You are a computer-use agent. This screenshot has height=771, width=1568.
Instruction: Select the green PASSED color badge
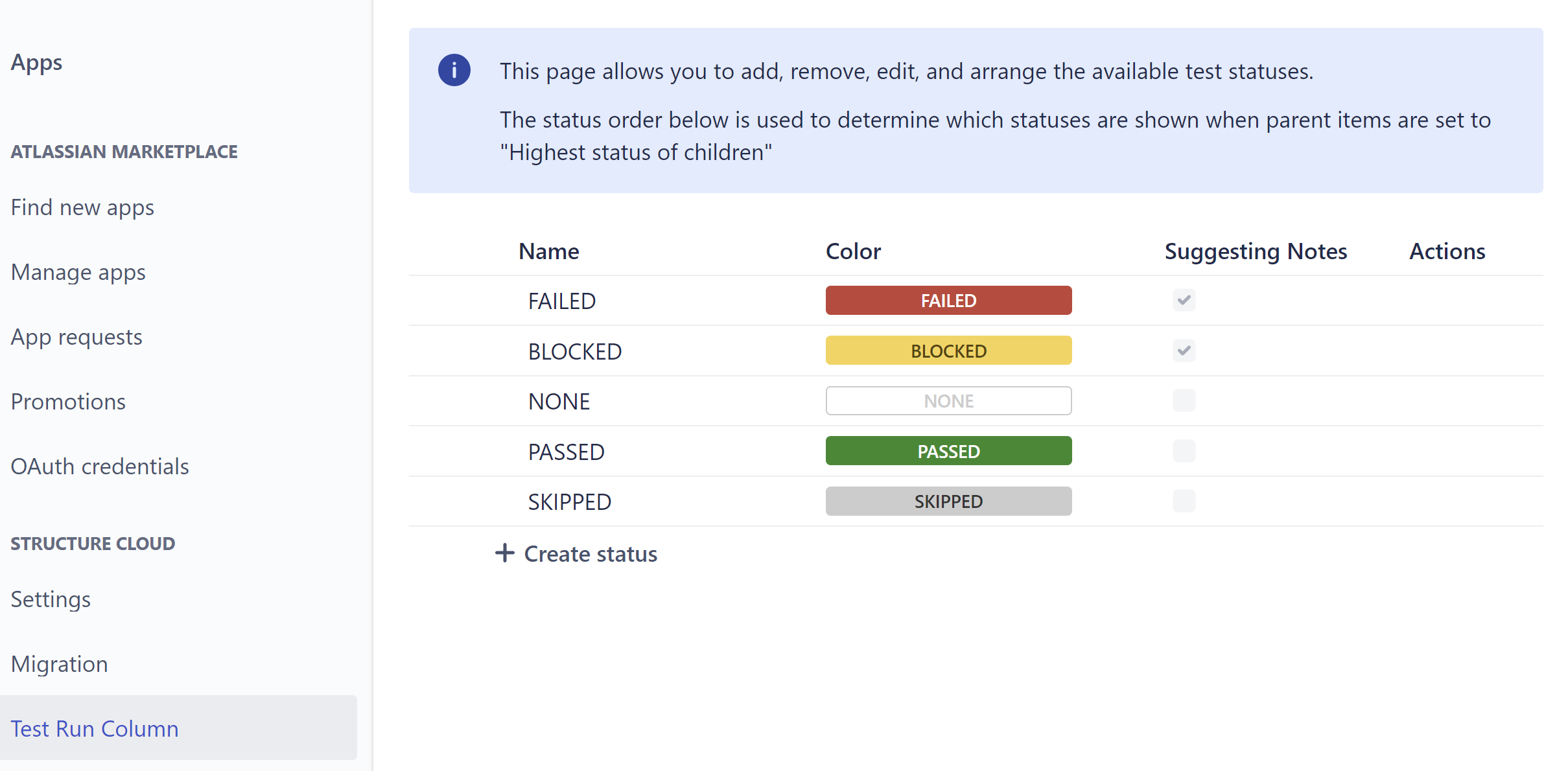(948, 451)
